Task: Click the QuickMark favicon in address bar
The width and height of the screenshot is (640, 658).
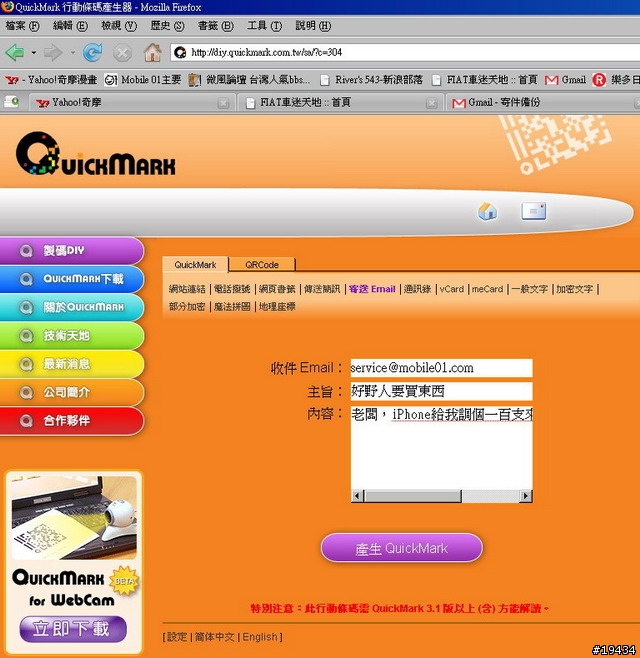Action: (180, 52)
